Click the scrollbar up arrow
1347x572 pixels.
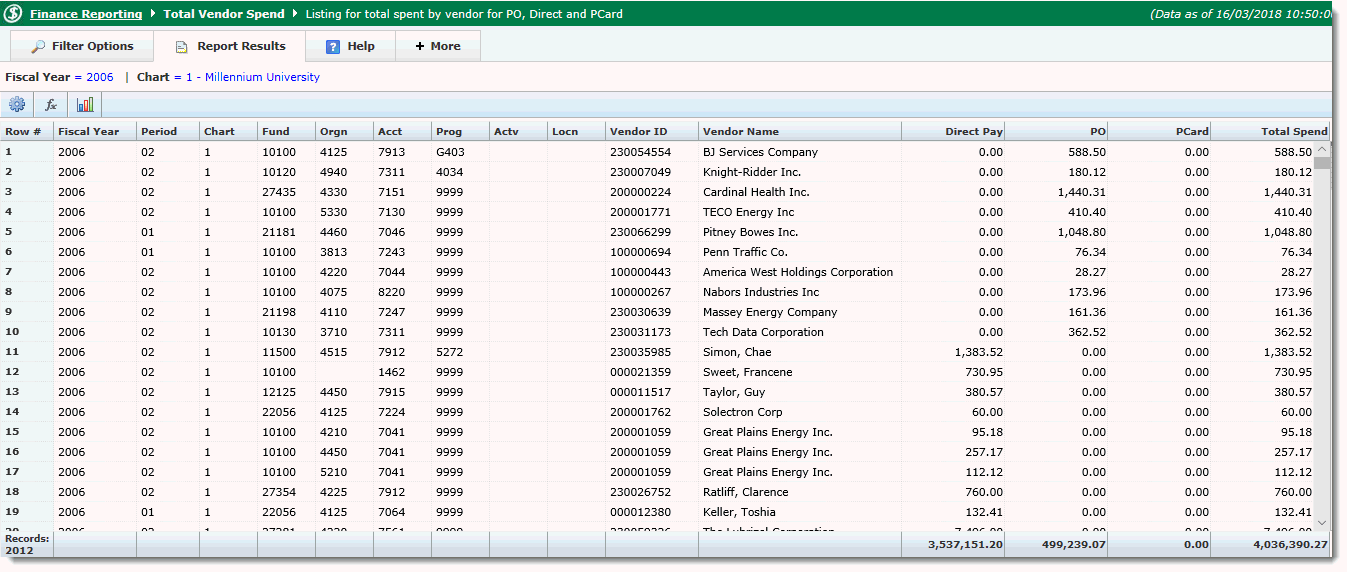click(1322, 149)
